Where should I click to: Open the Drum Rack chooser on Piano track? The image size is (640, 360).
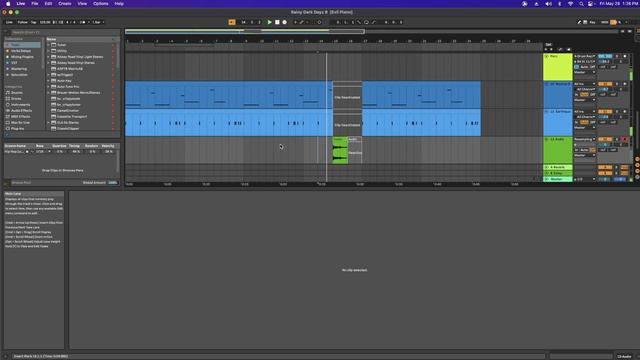584,56
